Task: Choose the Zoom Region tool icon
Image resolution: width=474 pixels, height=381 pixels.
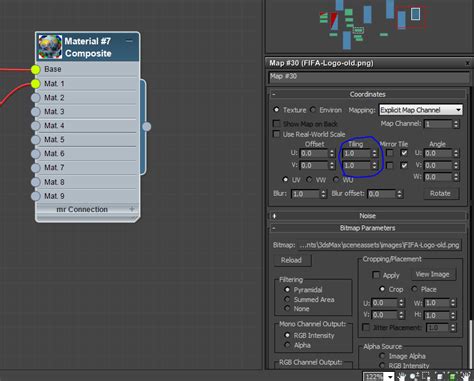Action: point(426,377)
